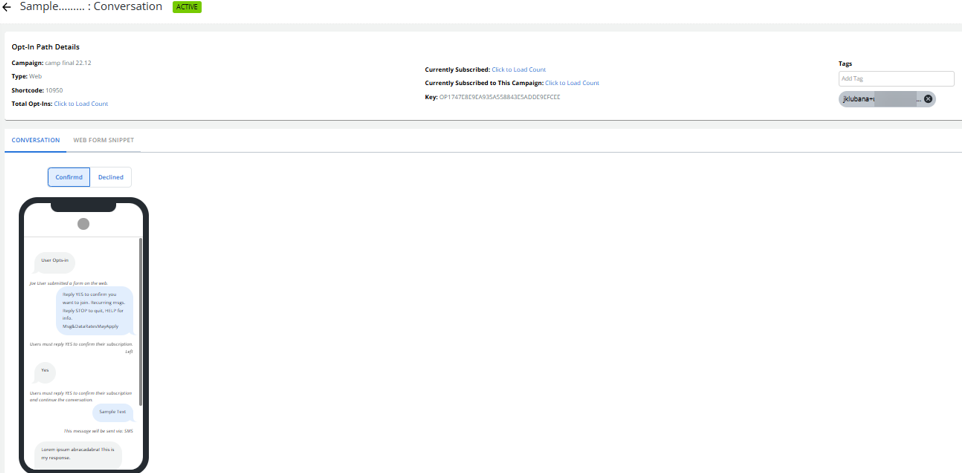Click the phone preview scrollbar

pos(140,320)
